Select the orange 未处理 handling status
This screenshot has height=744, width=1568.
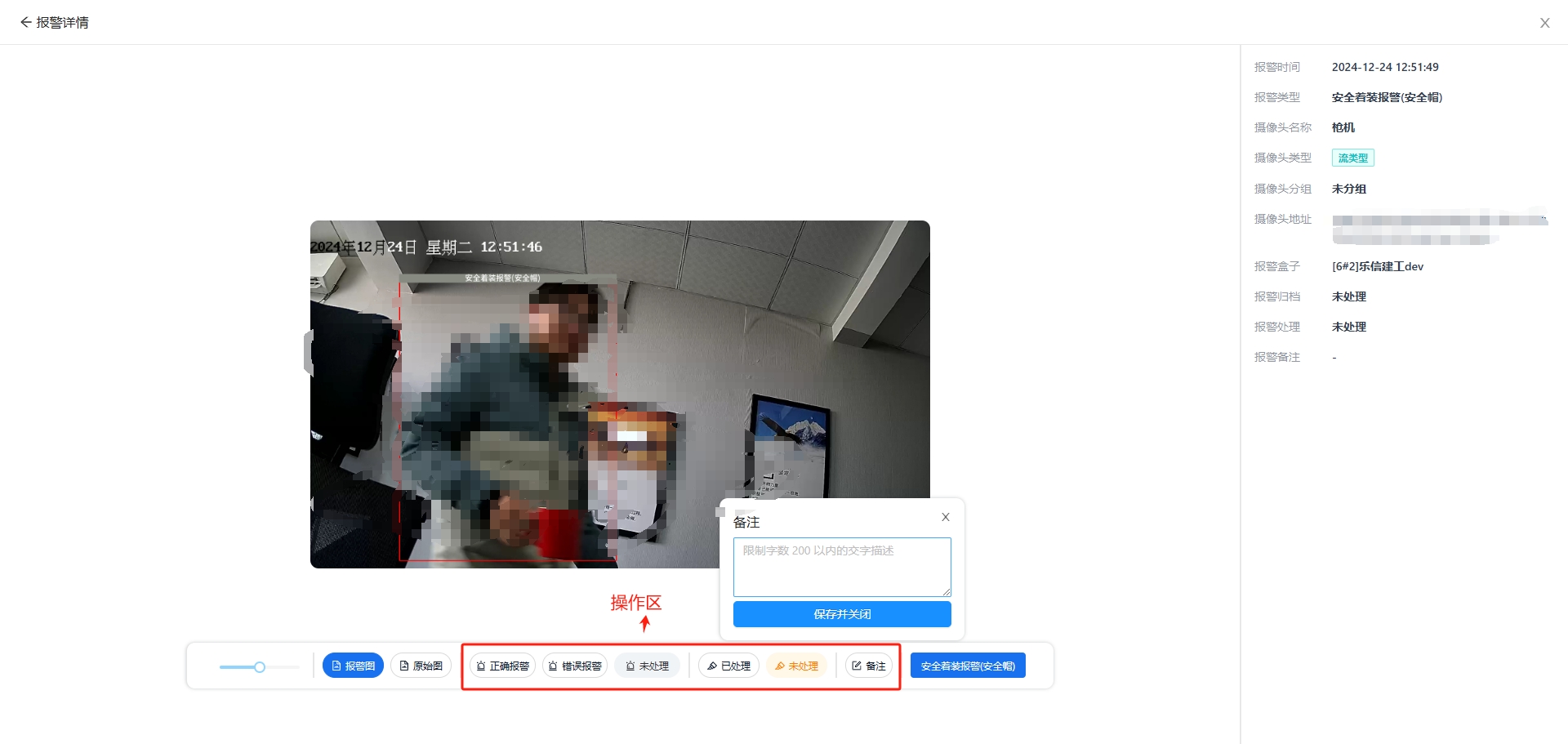pyautogui.click(x=796, y=666)
